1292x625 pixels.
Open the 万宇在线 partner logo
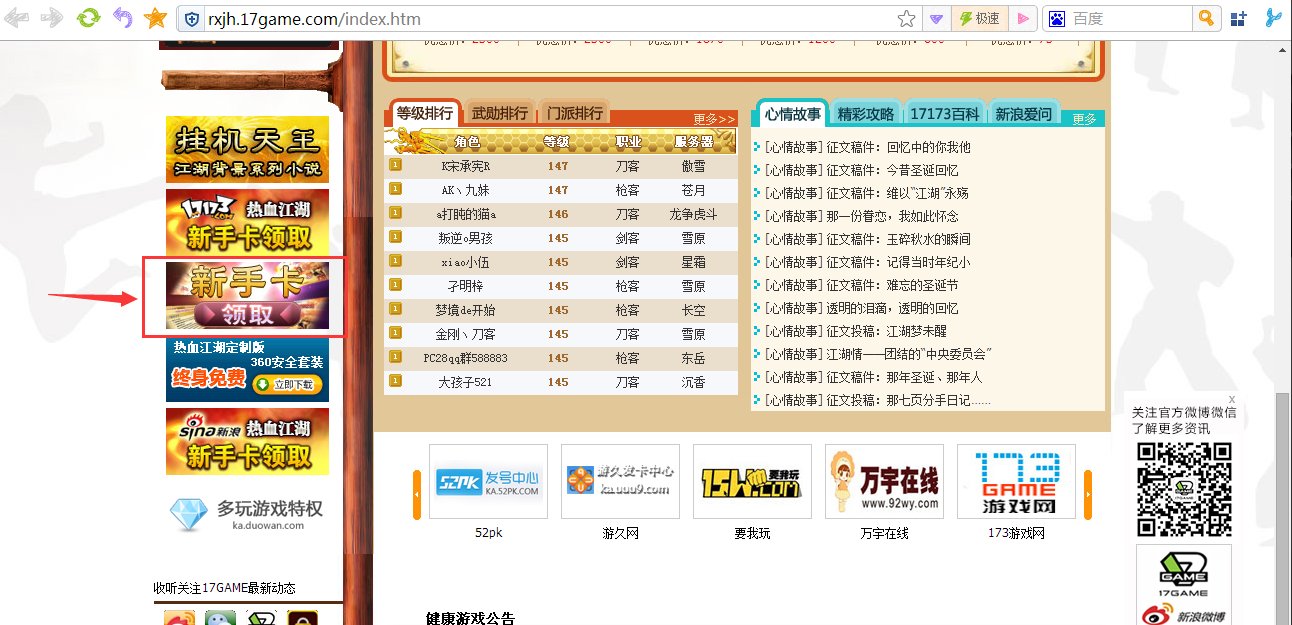884,482
